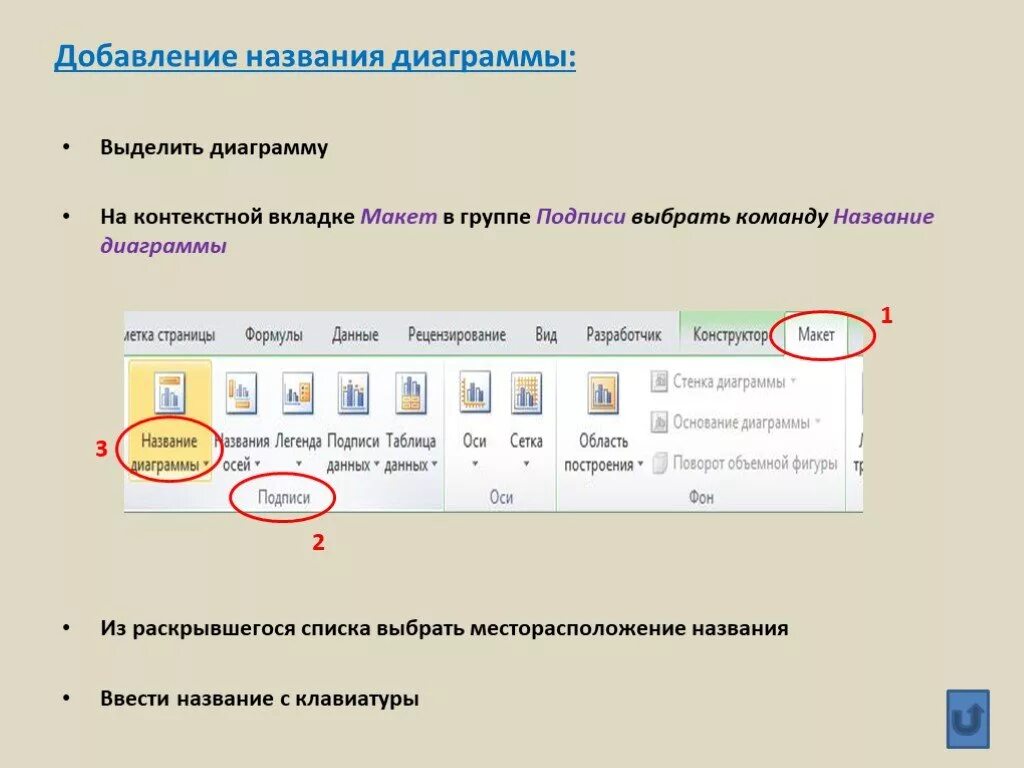This screenshot has height=768, width=1024.
Task: Open the Подписи данных dropdown arrow
Action: (x=376, y=464)
